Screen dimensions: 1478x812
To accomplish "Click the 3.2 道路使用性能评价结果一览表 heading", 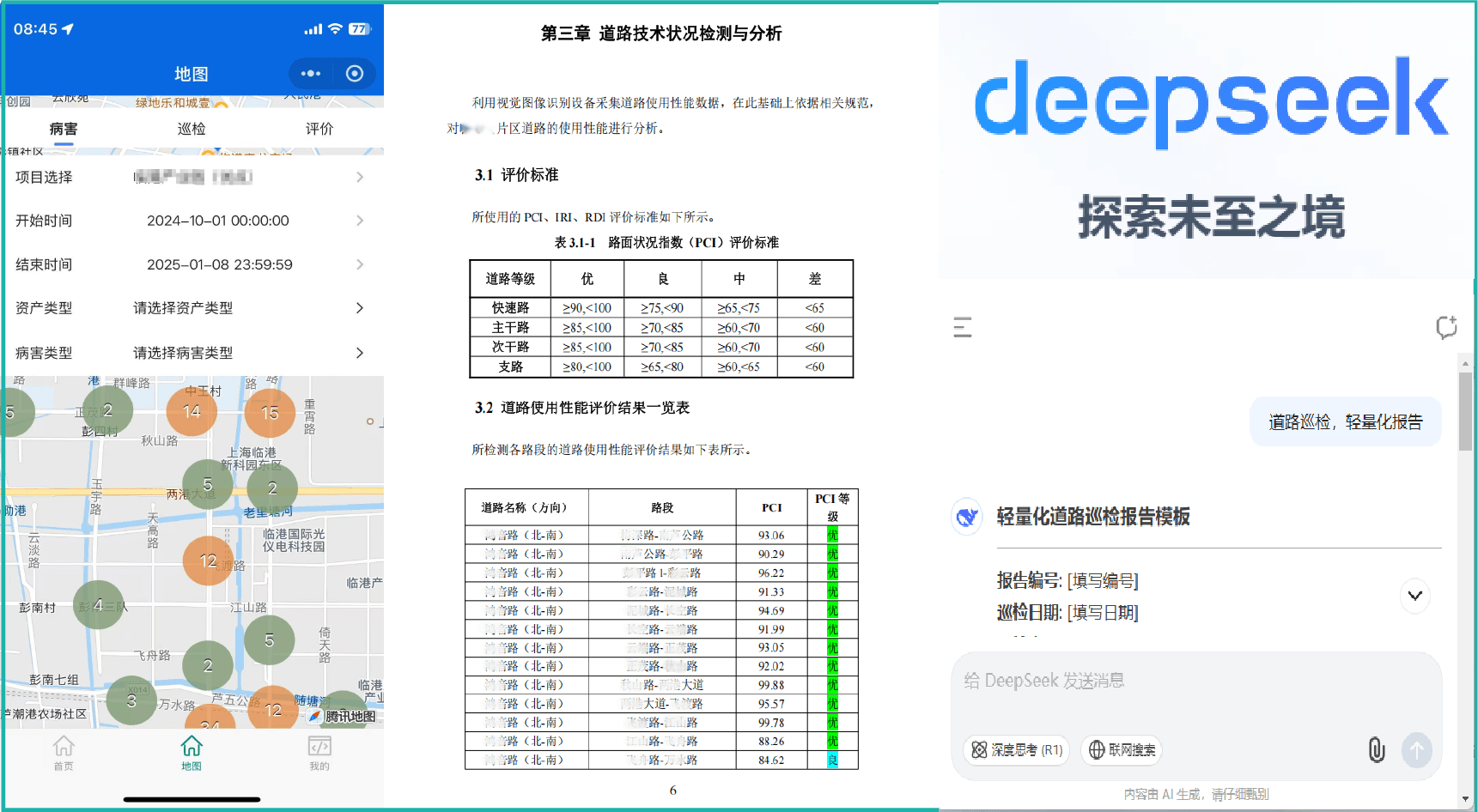I will (x=582, y=408).
